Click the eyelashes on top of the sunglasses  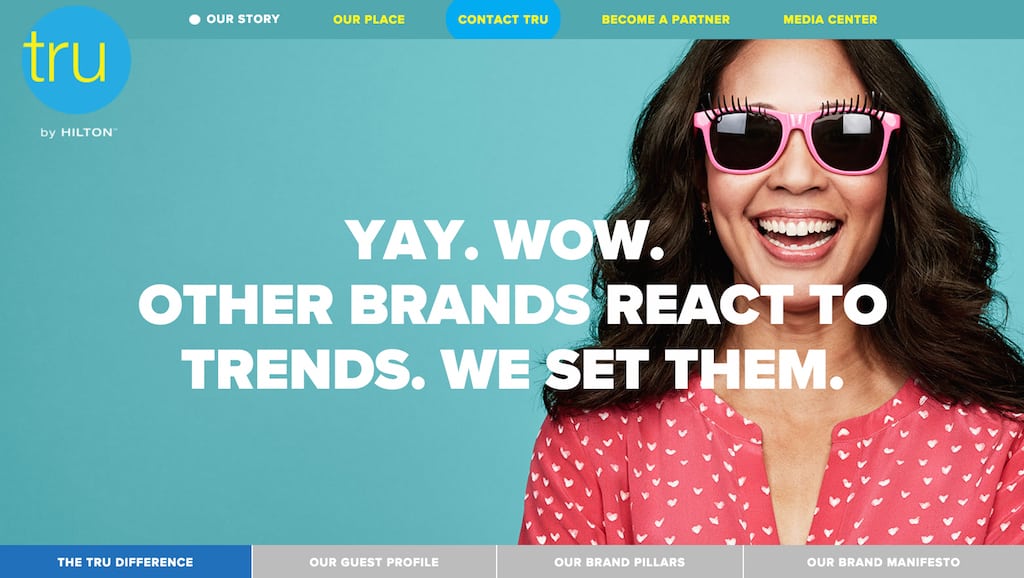coord(796,104)
